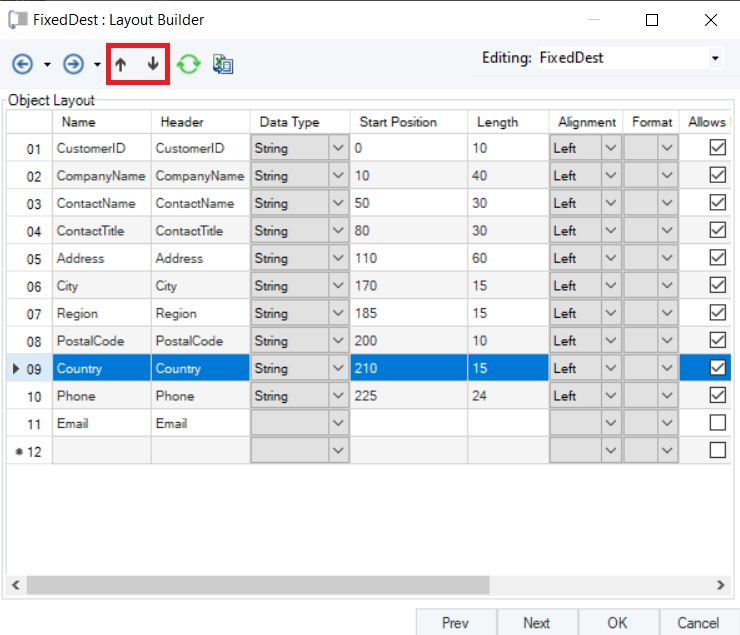Click the Start Position column header
Screen dimensions: 740x635
pos(398,122)
